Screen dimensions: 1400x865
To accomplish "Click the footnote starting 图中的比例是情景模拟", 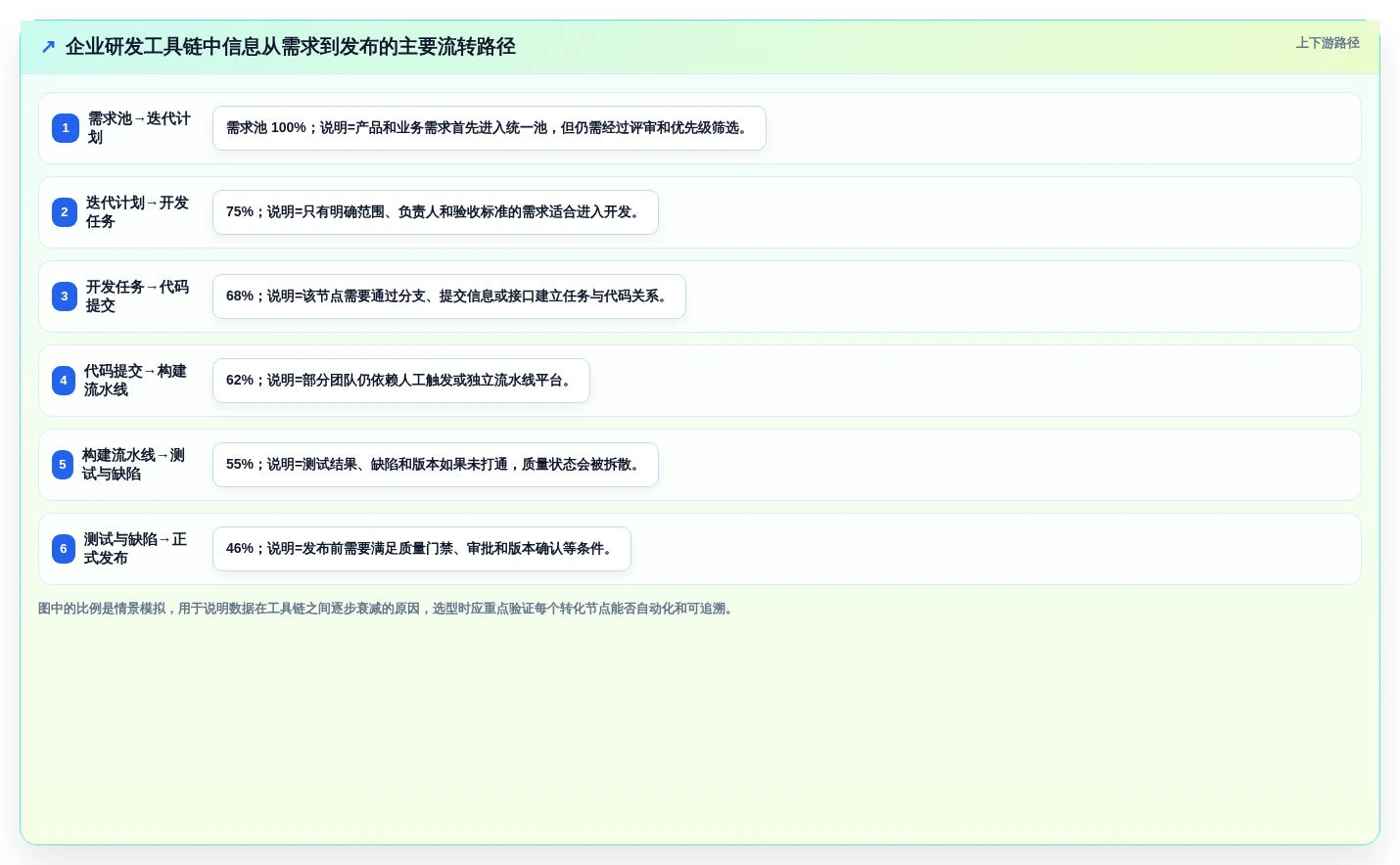I will tap(388, 609).
